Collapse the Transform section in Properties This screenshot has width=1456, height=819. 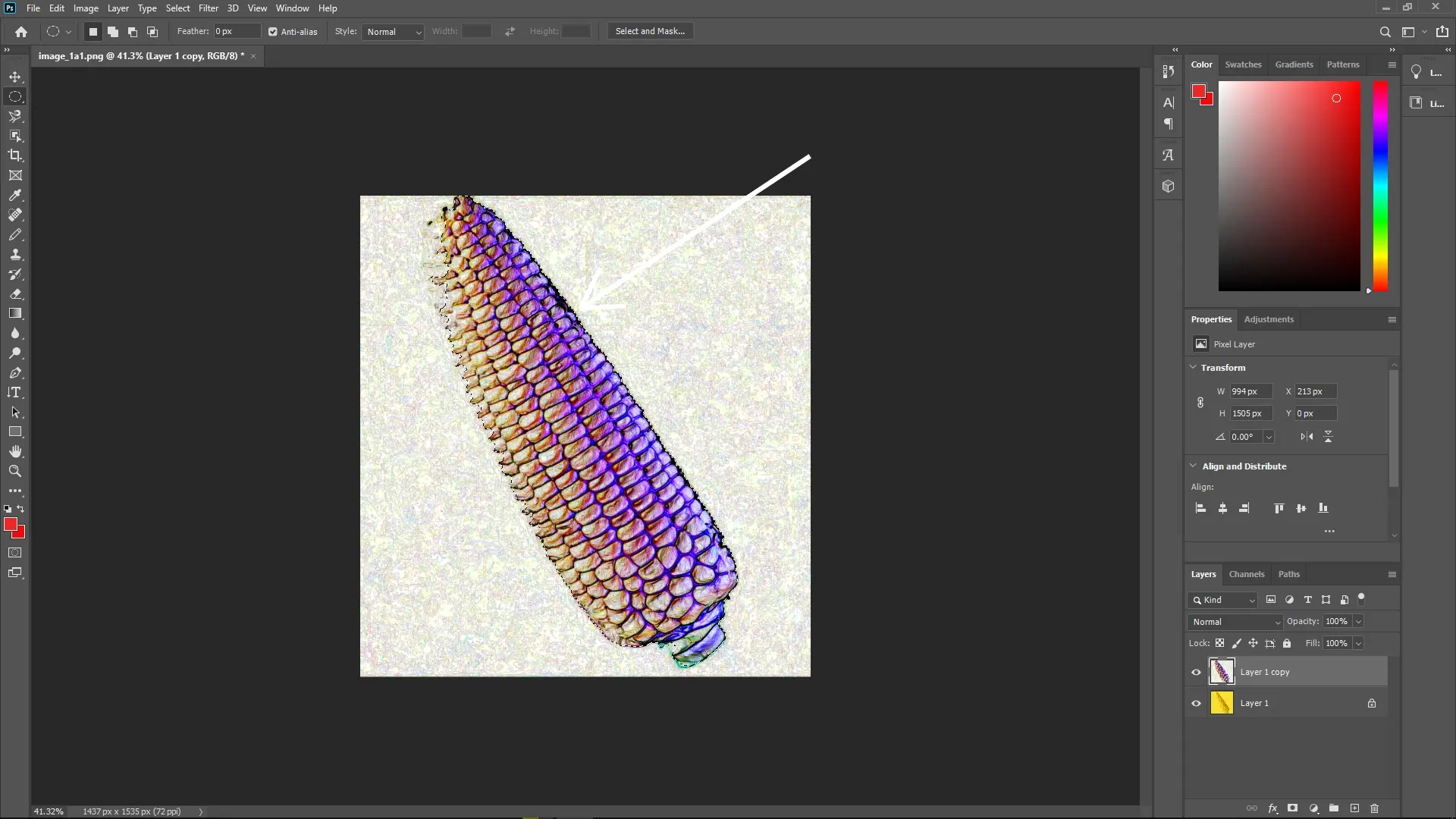pos(1193,367)
